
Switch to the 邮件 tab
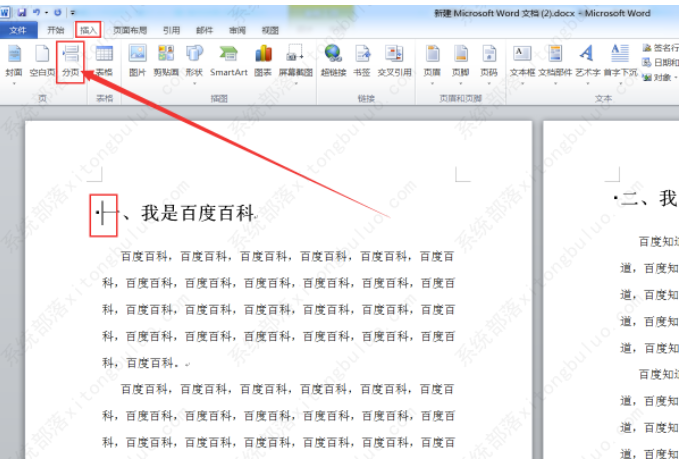coord(204,30)
